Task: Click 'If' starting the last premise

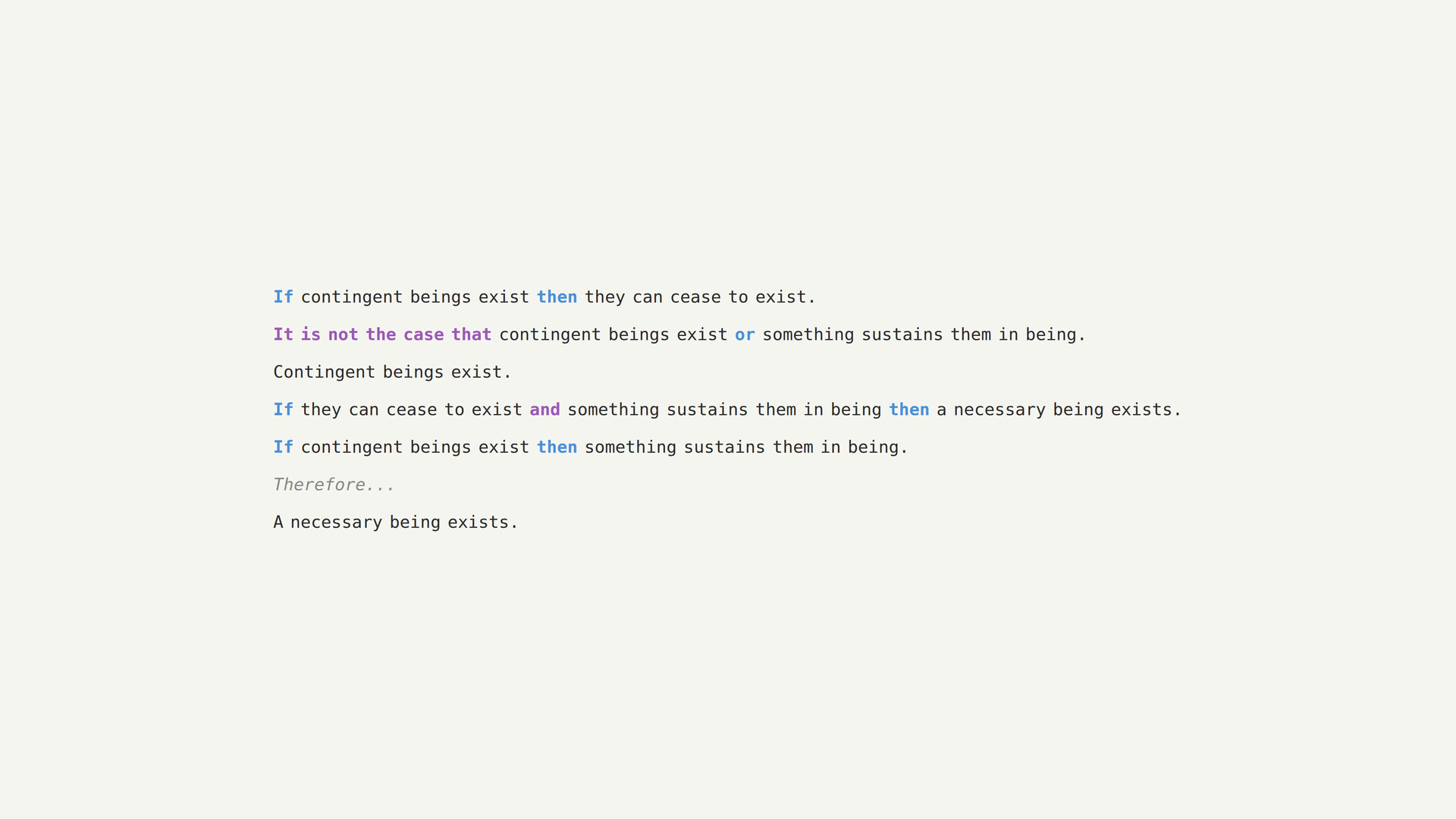Action: coord(283,447)
